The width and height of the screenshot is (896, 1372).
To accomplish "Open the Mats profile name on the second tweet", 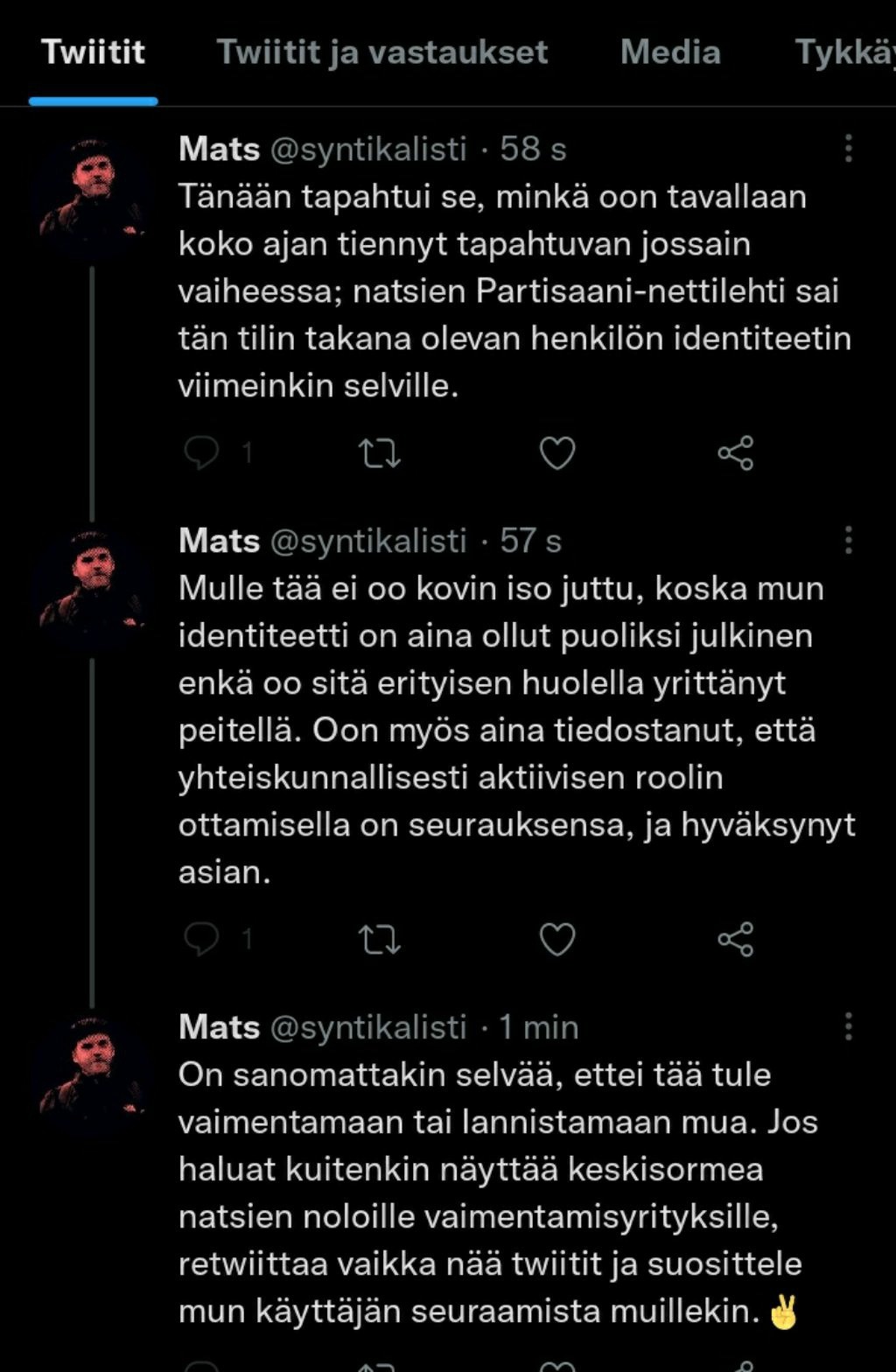I will pyautogui.click(x=219, y=541).
